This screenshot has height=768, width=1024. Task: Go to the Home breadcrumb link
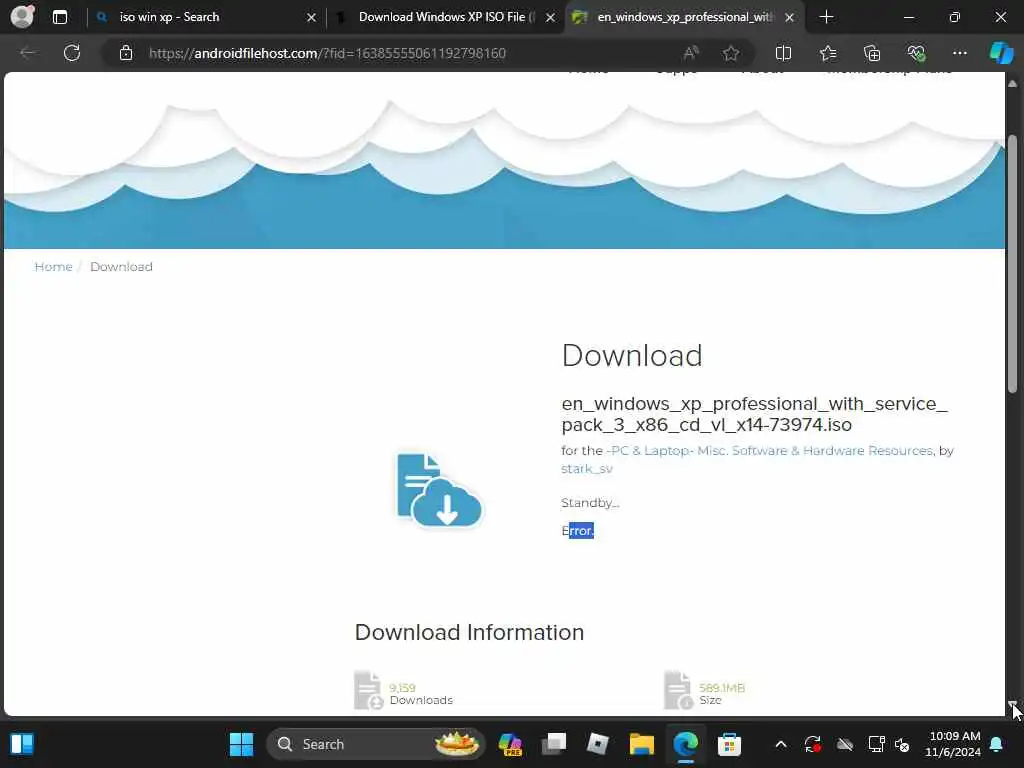click(x=54, y=266)
